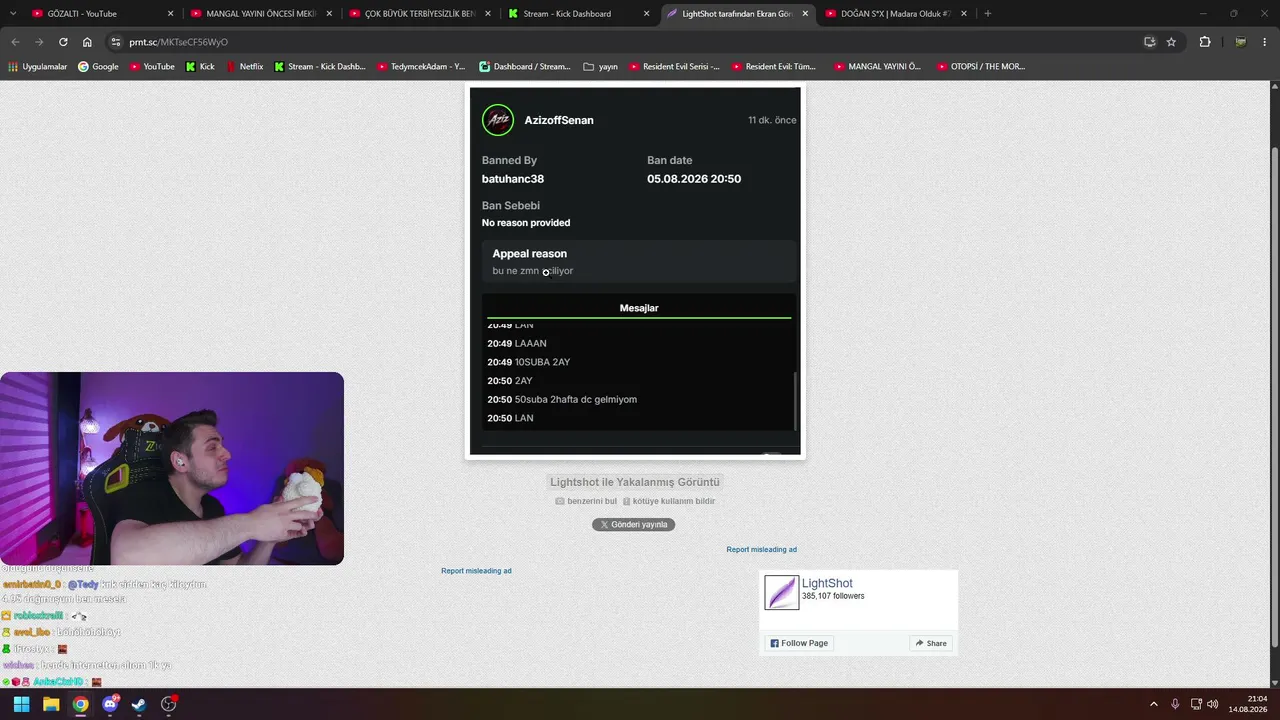This screenshot has height=720, width=1280.
Task: Click the Facebook Share button
Action: point(930,643)
